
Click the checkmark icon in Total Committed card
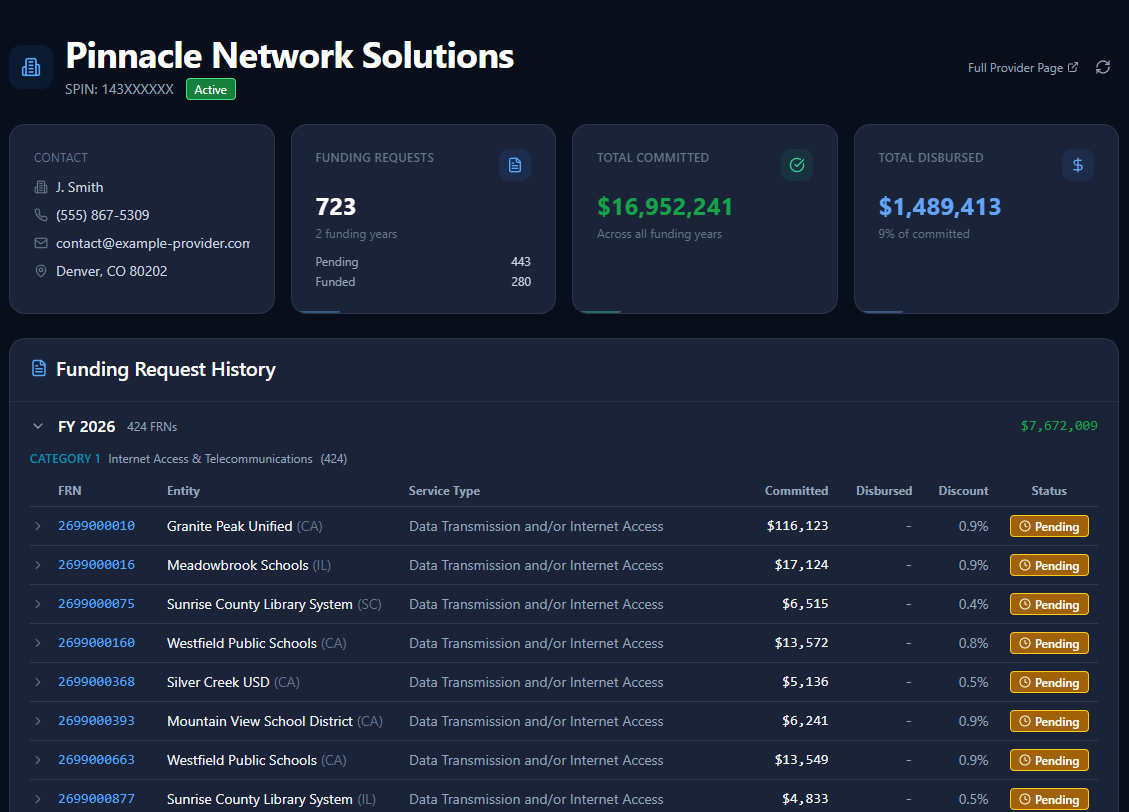pos(797,165)
